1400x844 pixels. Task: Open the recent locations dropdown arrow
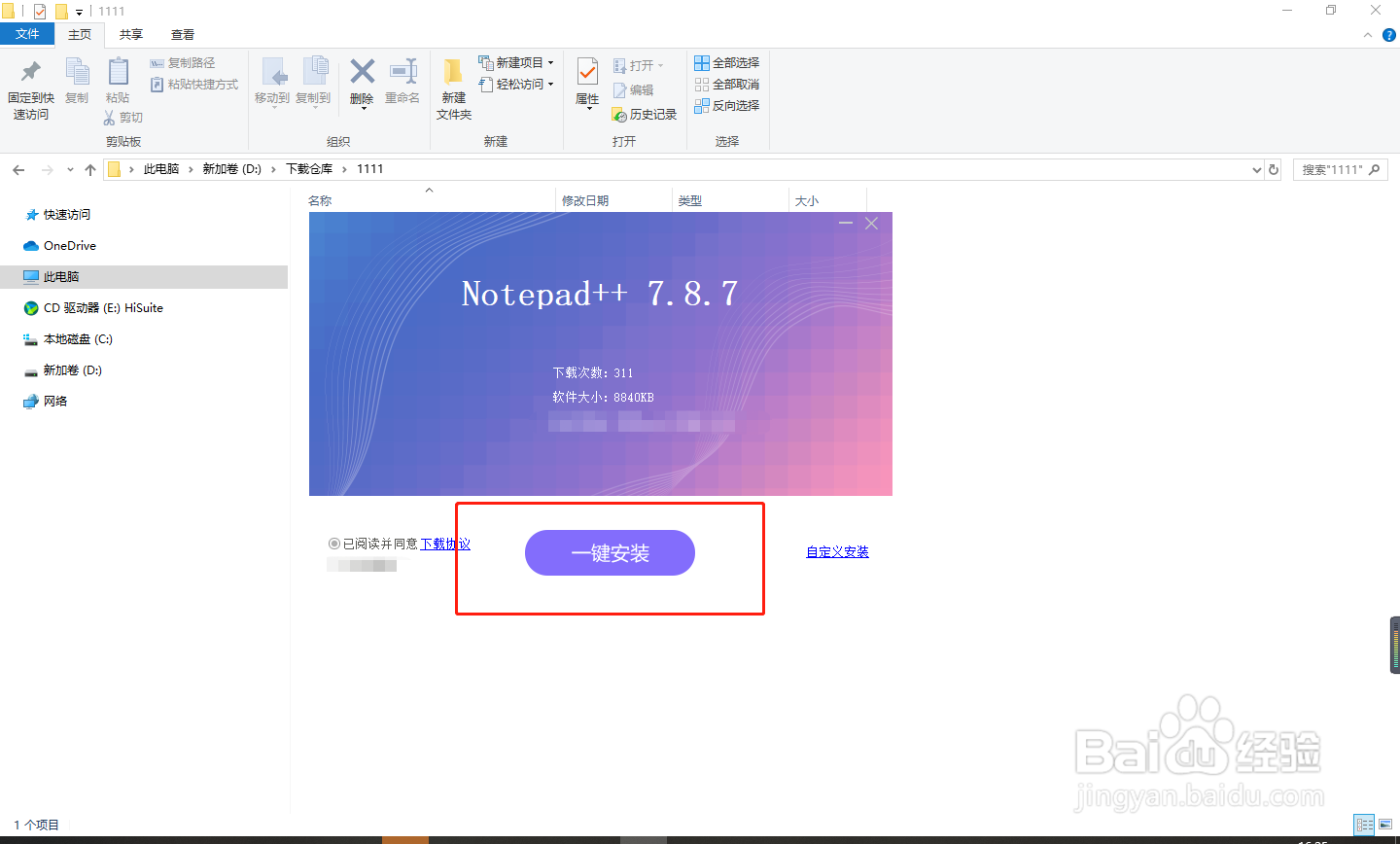70,170
